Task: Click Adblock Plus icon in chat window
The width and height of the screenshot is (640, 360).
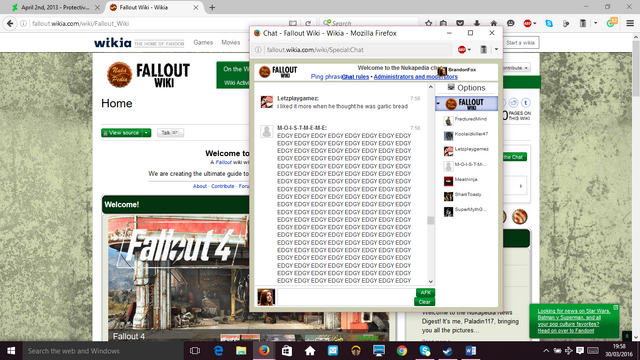Action: click(462, 49)
